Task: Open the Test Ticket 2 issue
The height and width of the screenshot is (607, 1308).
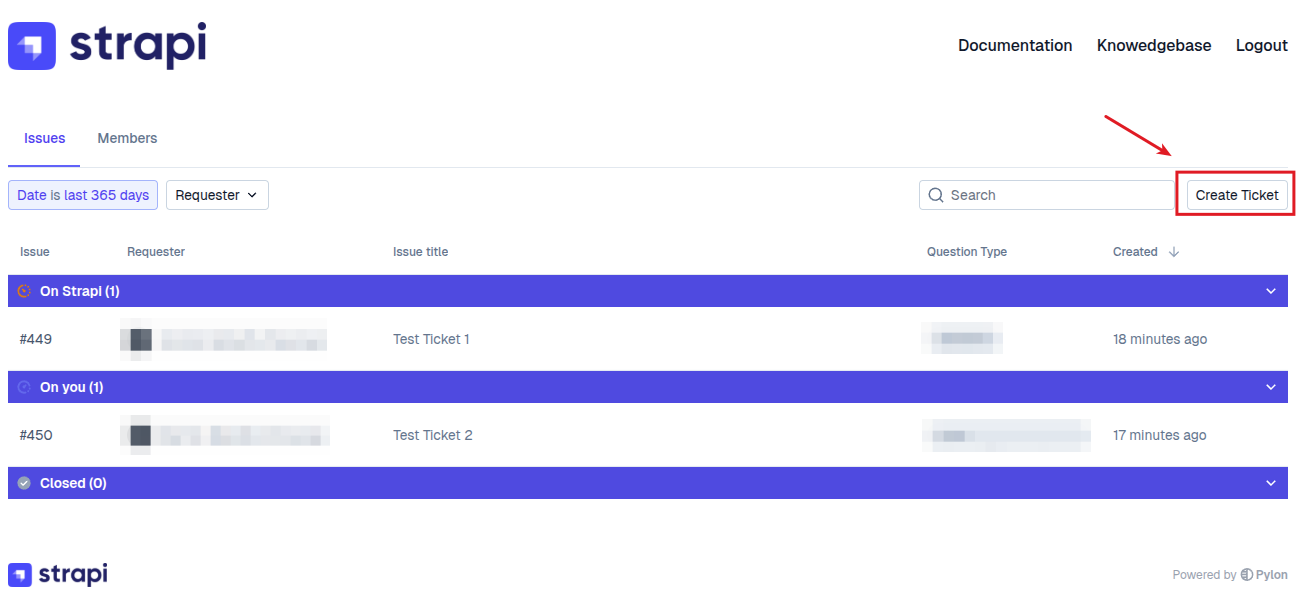Action: [433, 435]
